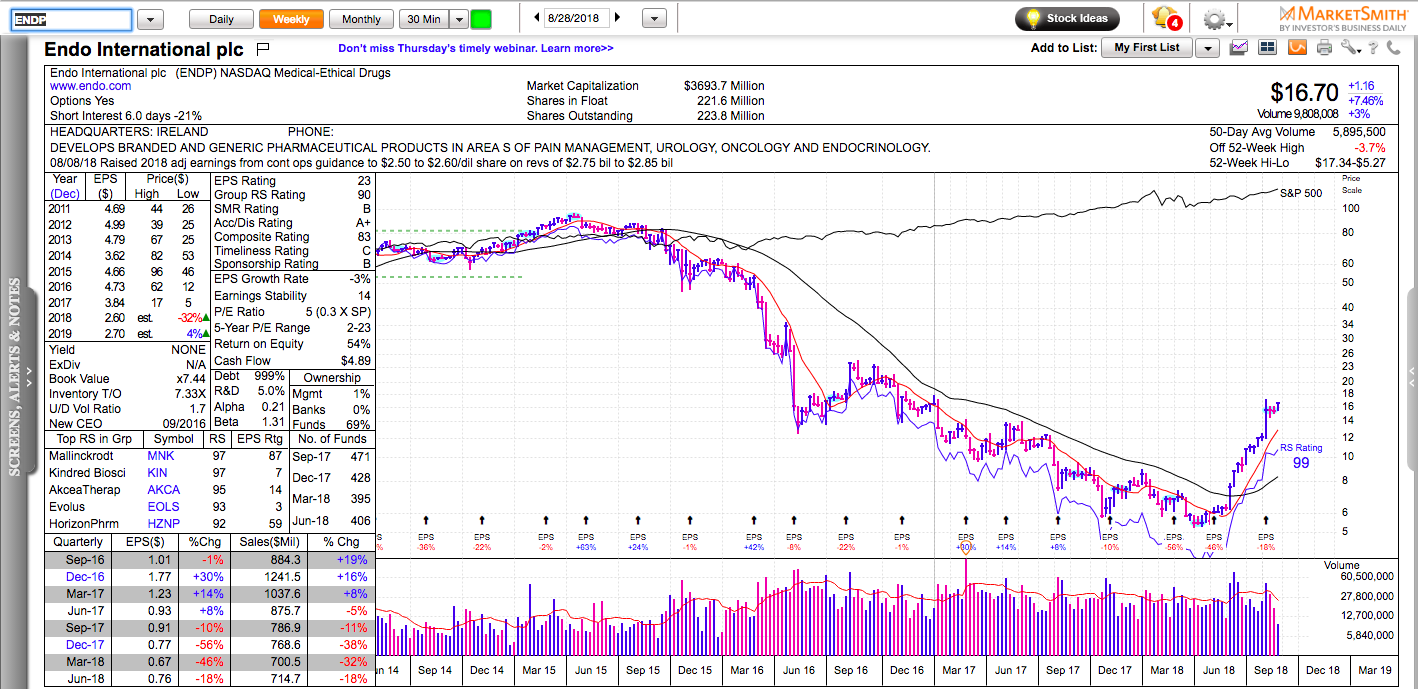1418x689 pixels.
Task: Click the RS Rating 99 label on chart
Action: point(1302,456)
